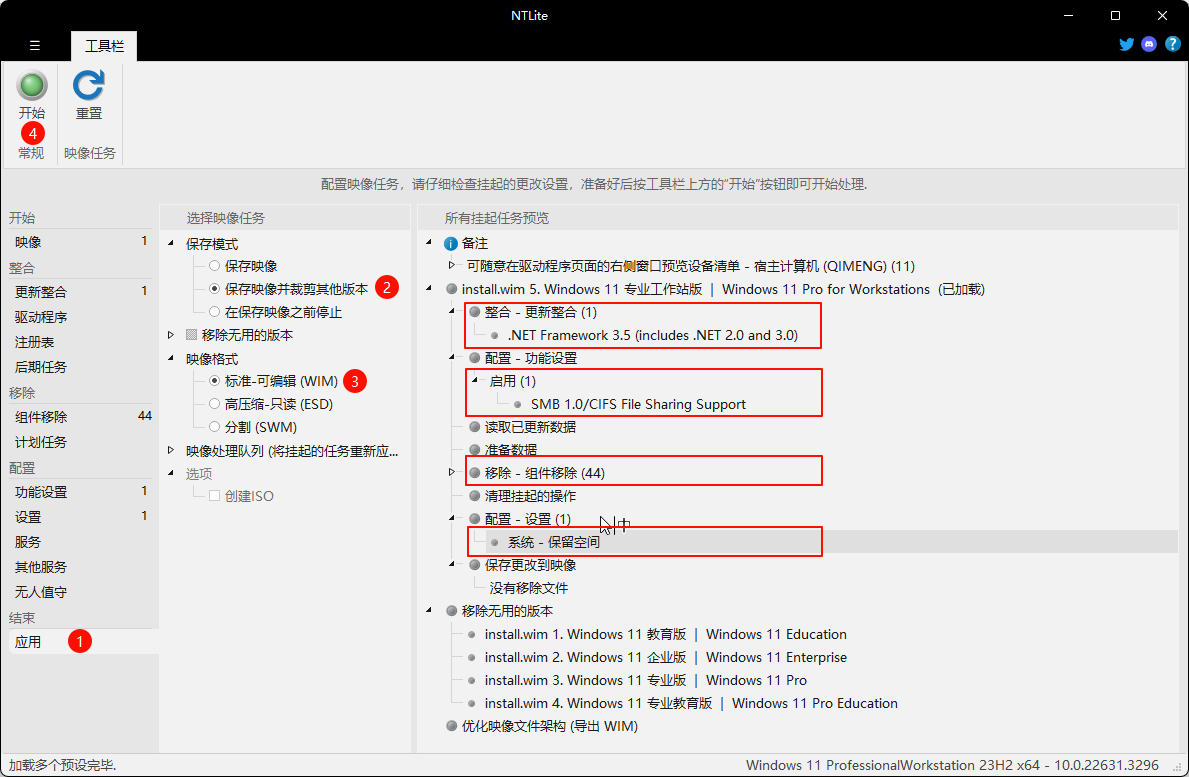Expand the 可随意在驱动程序页面 note row
The width and height of the screenshot is (1189, 777).
pyautogui.click(x=452, y=265)
